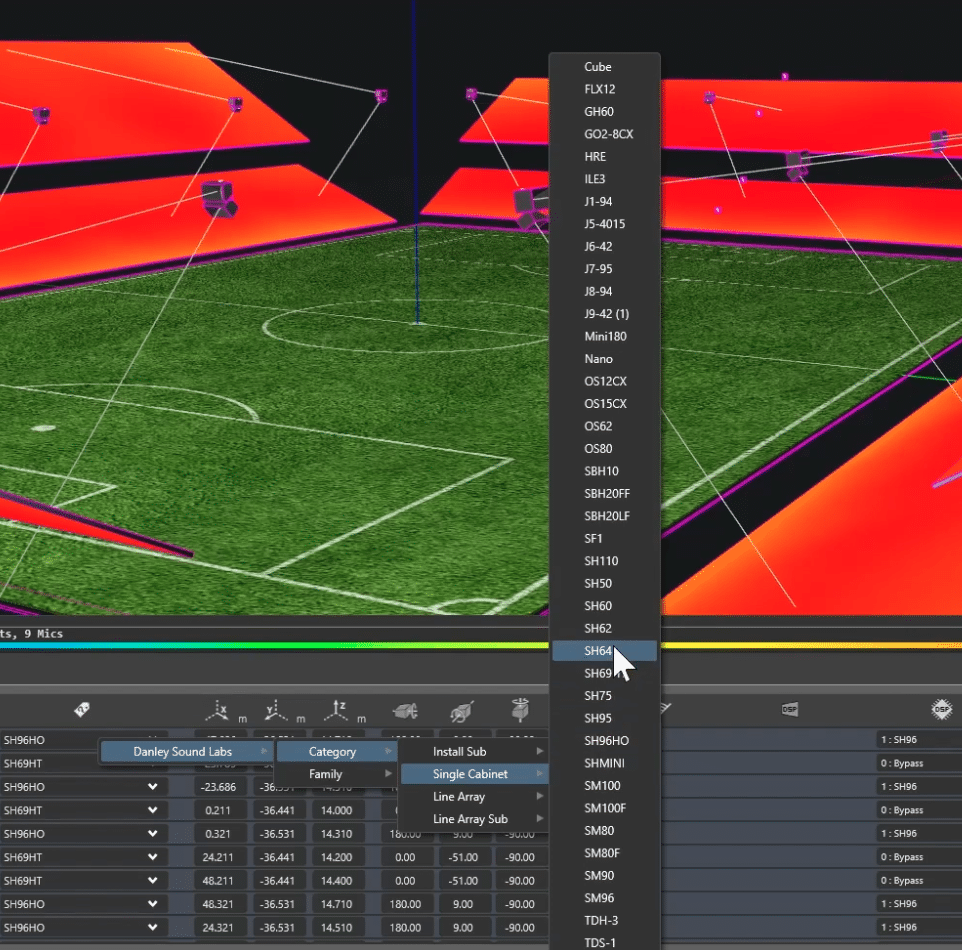Open model dropdown for SH96HO row with X 0.321
962x950 pixels.
(x=153, y=833)
